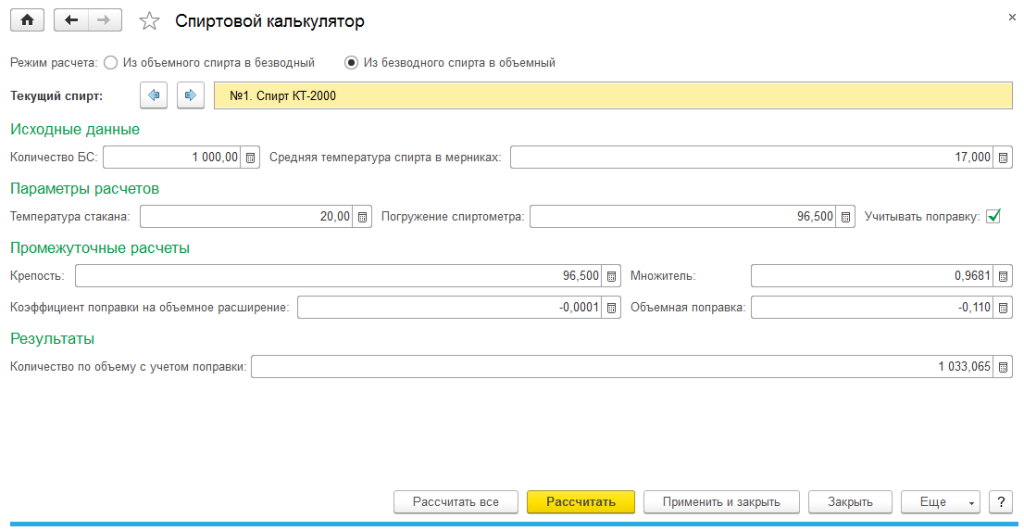Viewport: 1024px width, 531px height.
Task: Open calculator for Количество БС field
Action: (251, 157)
